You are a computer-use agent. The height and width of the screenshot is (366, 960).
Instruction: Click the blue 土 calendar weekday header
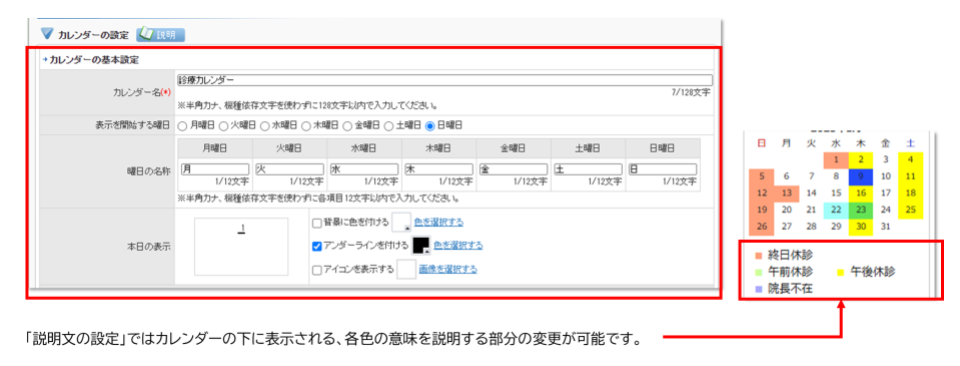(910, 143)
